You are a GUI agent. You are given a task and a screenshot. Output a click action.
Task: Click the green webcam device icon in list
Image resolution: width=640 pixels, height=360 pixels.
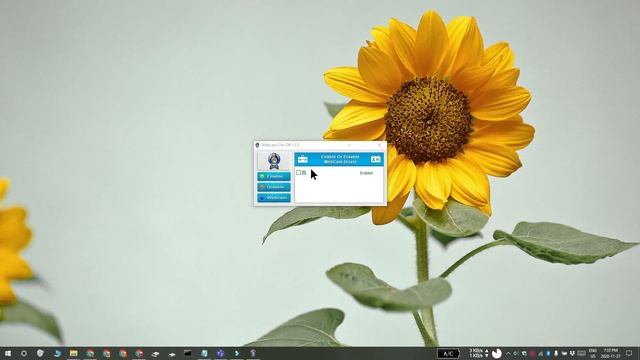pos(304,173)
